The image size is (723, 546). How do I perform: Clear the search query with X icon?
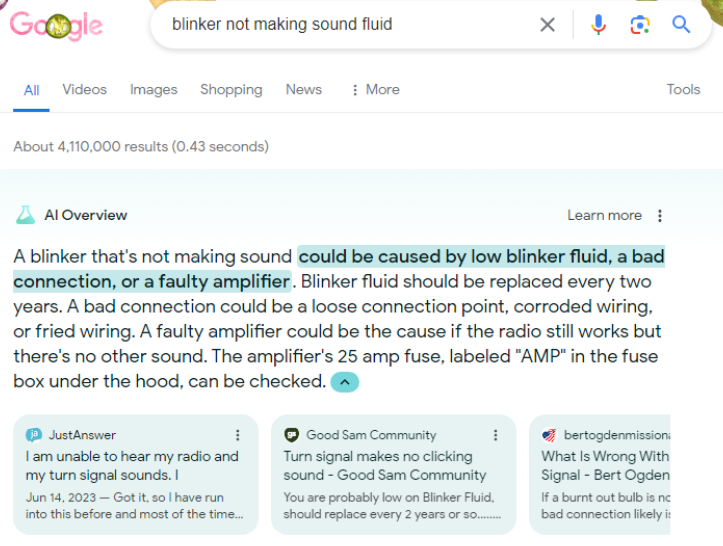pos(547,24)
